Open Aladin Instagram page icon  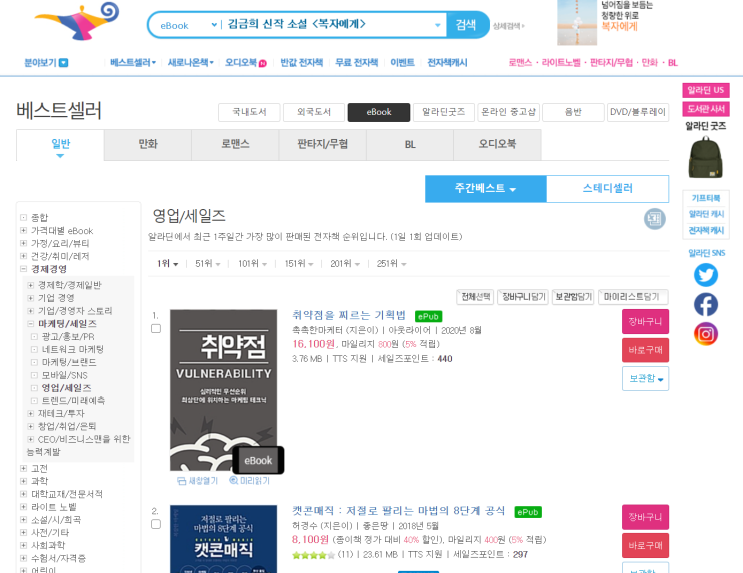click(x=706, y=334)
